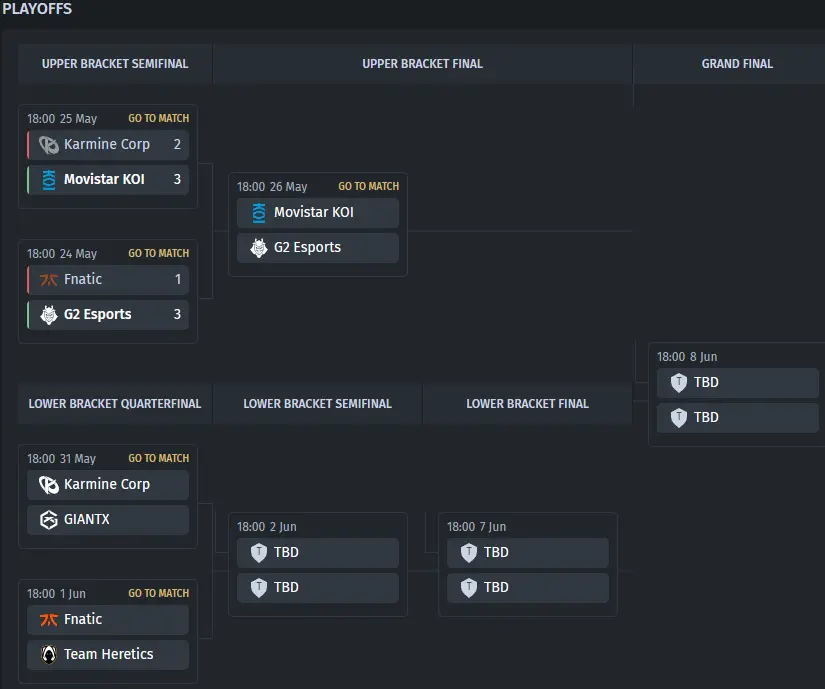Go to match on 24 May
This screenshot has width=825, height=689.
(x=158, y=253)
